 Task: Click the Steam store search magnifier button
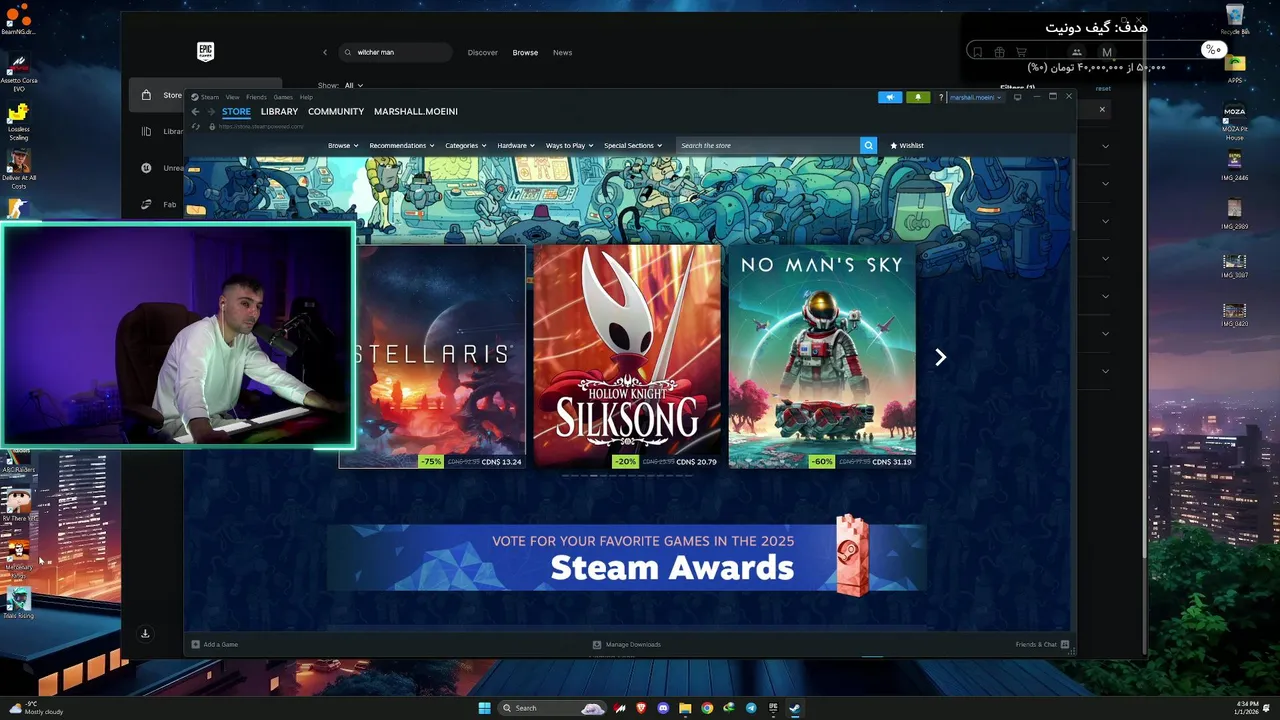868,145
